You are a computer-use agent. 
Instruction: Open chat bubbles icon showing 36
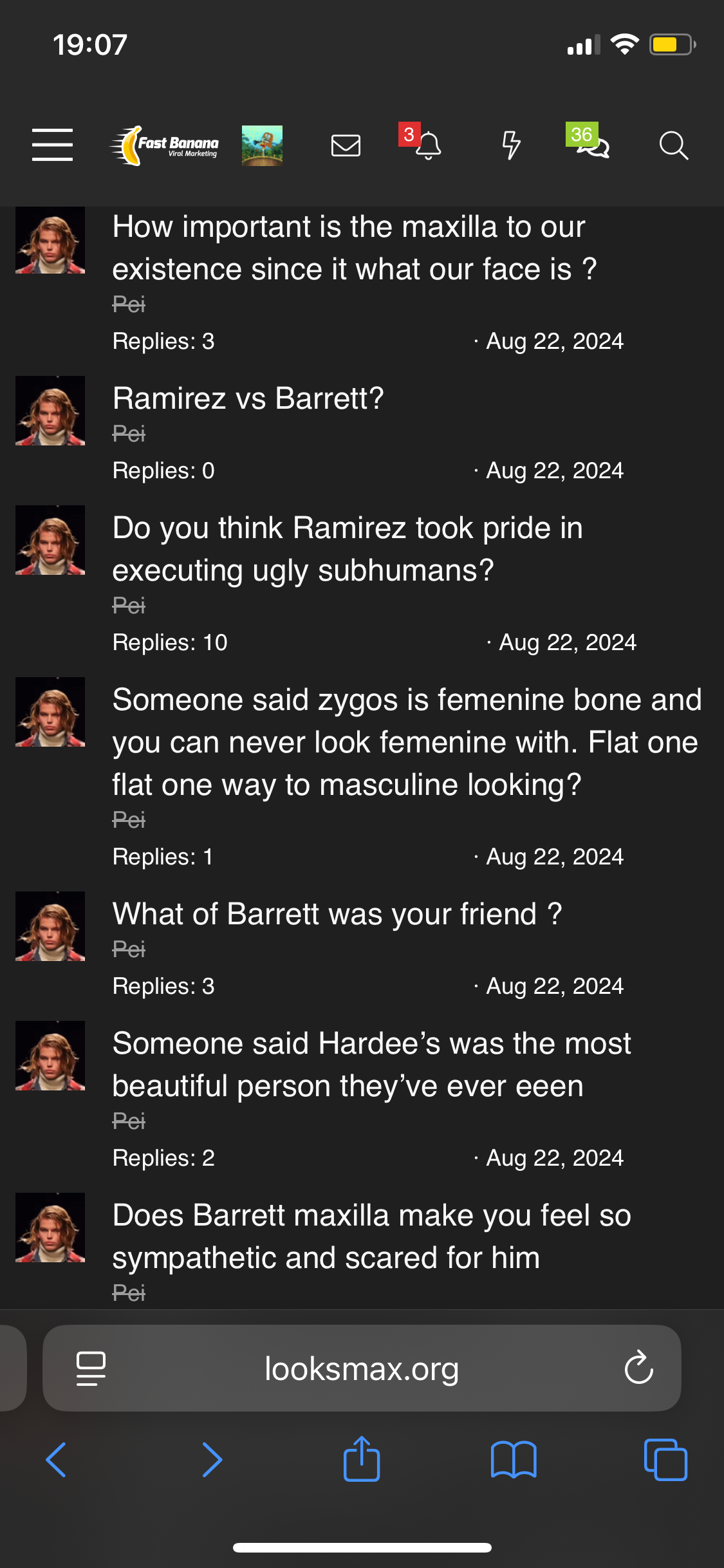pyautogui.click(x=592, y=145)
